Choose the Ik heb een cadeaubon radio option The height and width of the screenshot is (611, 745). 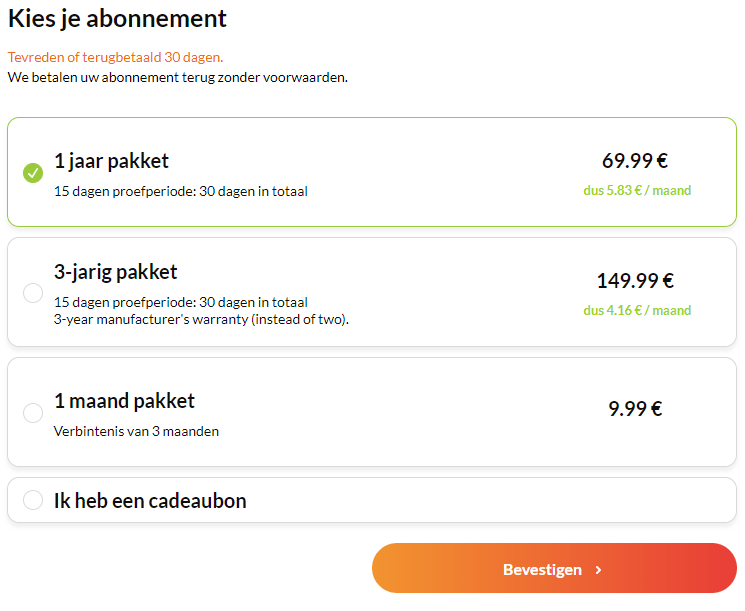(33, 500)
